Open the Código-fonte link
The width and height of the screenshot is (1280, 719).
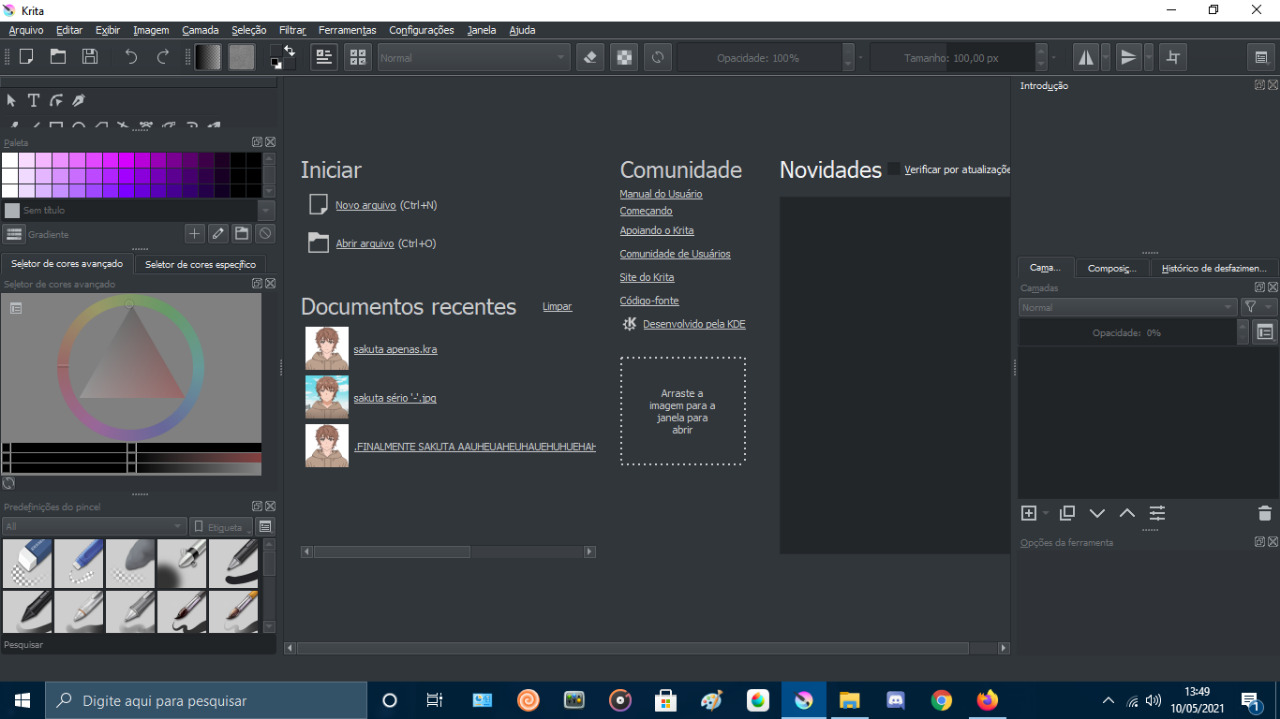[649, 300]
